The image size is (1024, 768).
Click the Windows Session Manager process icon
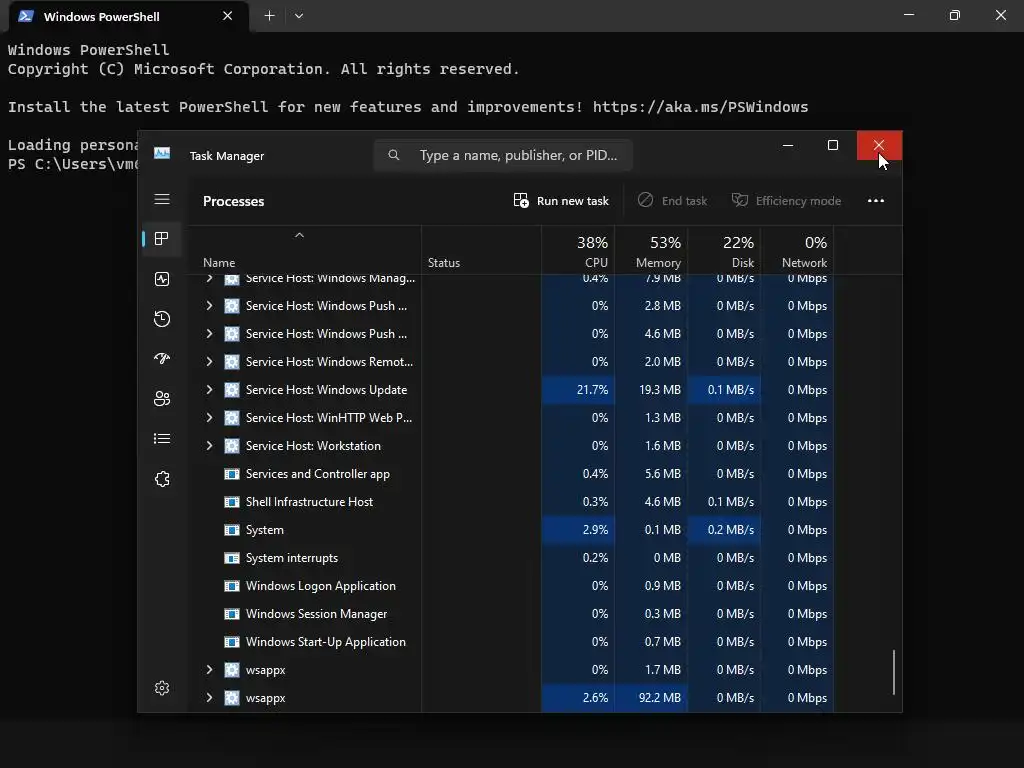[232, 614]
